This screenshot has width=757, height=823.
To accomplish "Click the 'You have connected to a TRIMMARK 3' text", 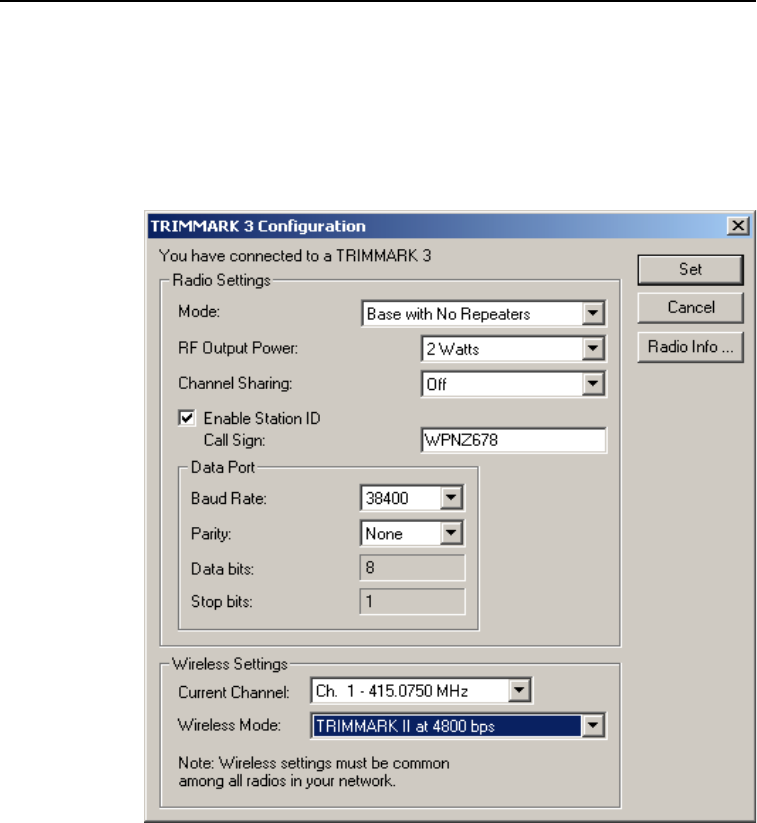I will (x=295, y=256).
